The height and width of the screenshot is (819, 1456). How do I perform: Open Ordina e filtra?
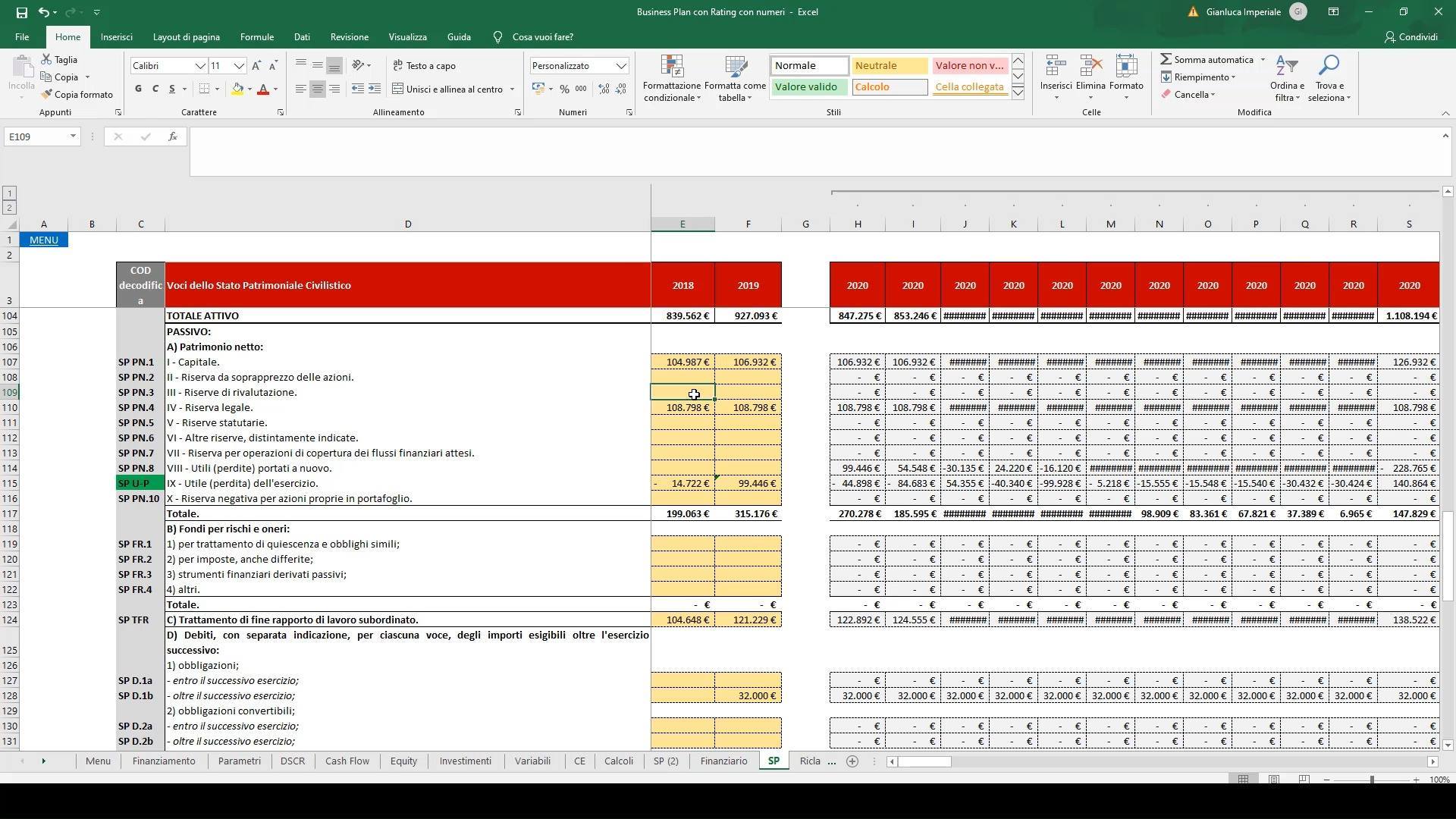[1287, 77]
